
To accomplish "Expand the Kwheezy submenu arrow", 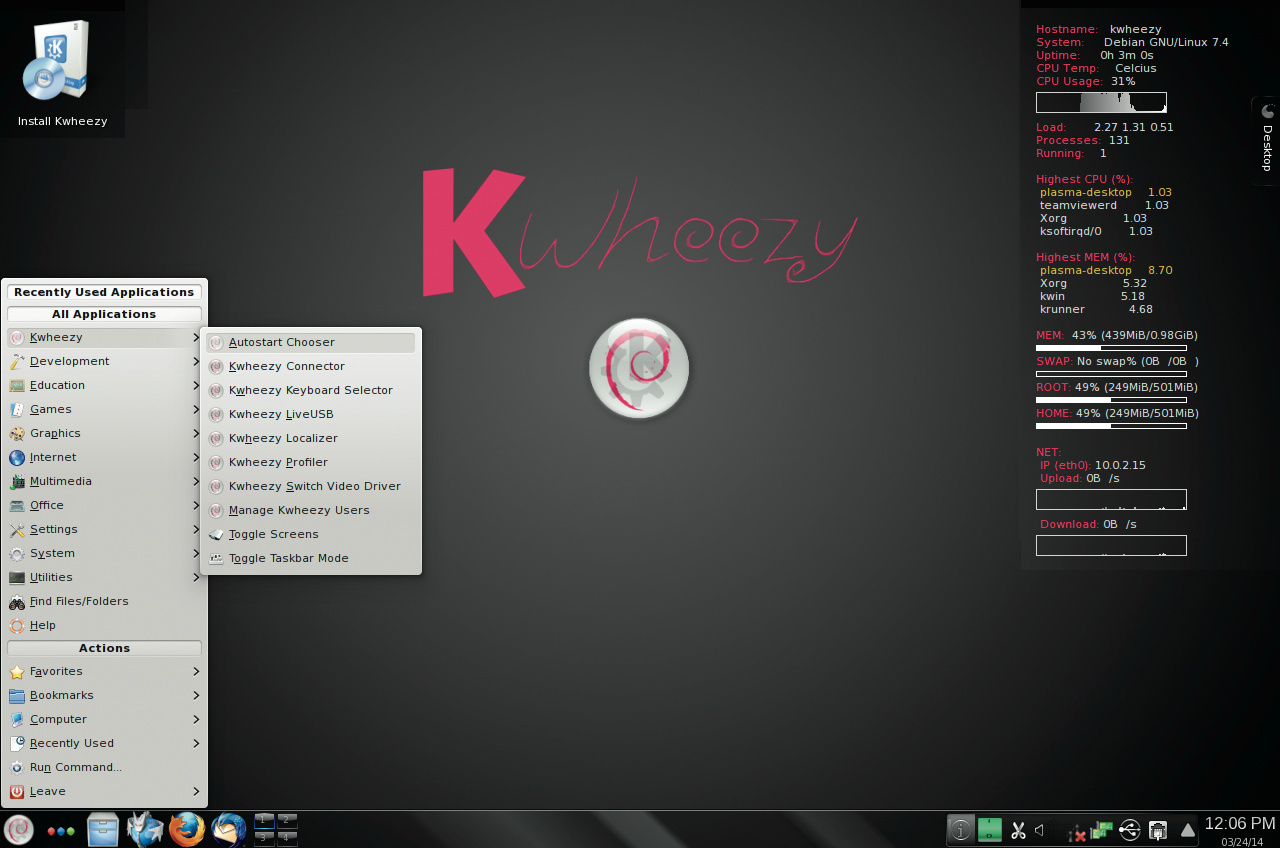I will (197, 337).
